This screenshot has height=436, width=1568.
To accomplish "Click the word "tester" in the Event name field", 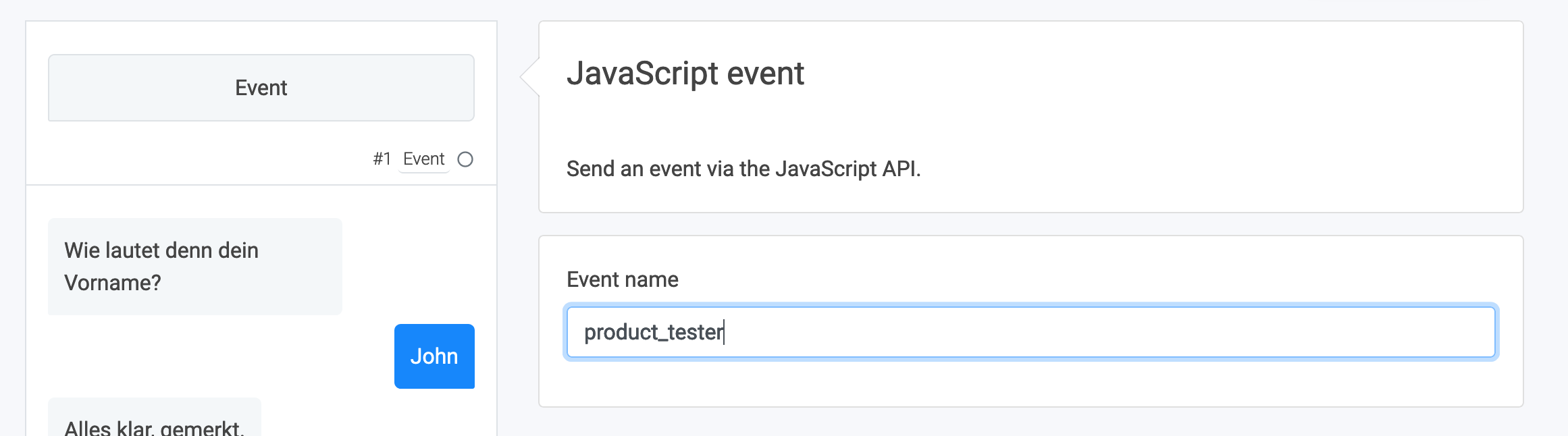I will coord(695,332).
